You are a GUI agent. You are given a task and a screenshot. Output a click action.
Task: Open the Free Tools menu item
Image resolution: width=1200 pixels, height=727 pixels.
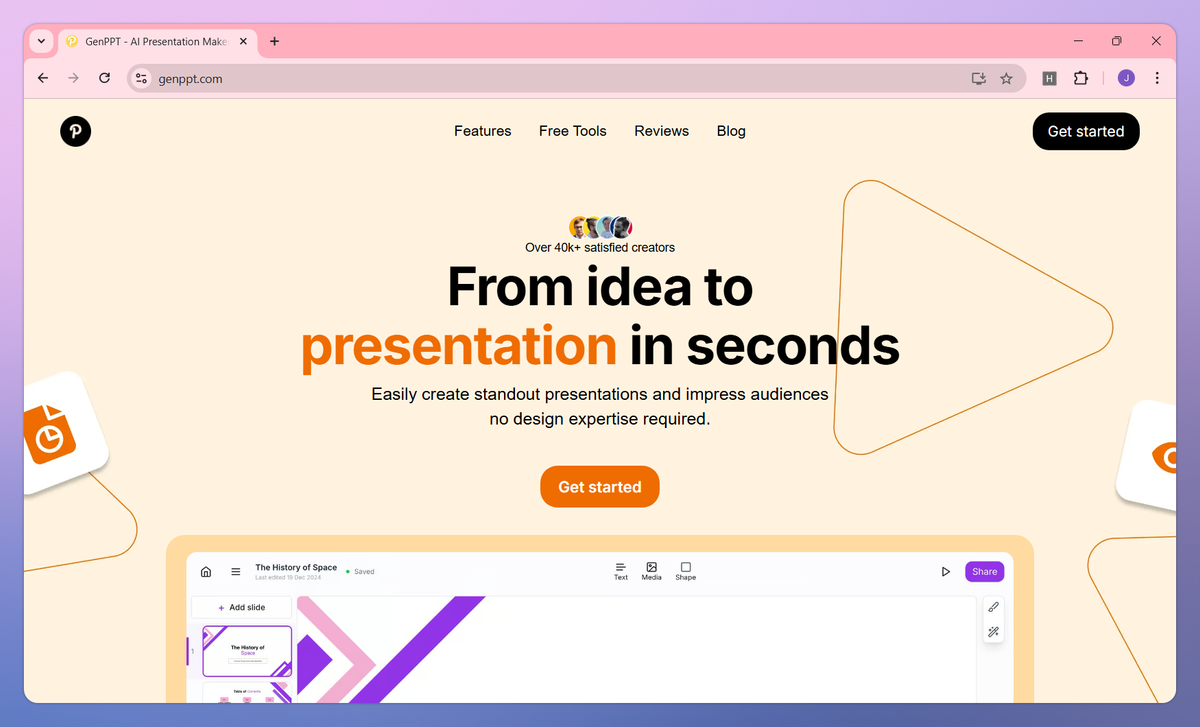(x=572, y=131)
